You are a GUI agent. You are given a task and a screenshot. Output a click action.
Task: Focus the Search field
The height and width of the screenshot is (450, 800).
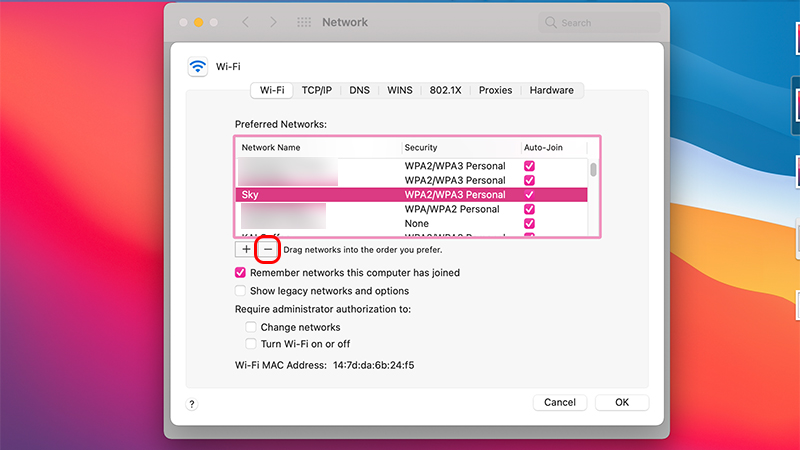[599, 22]
